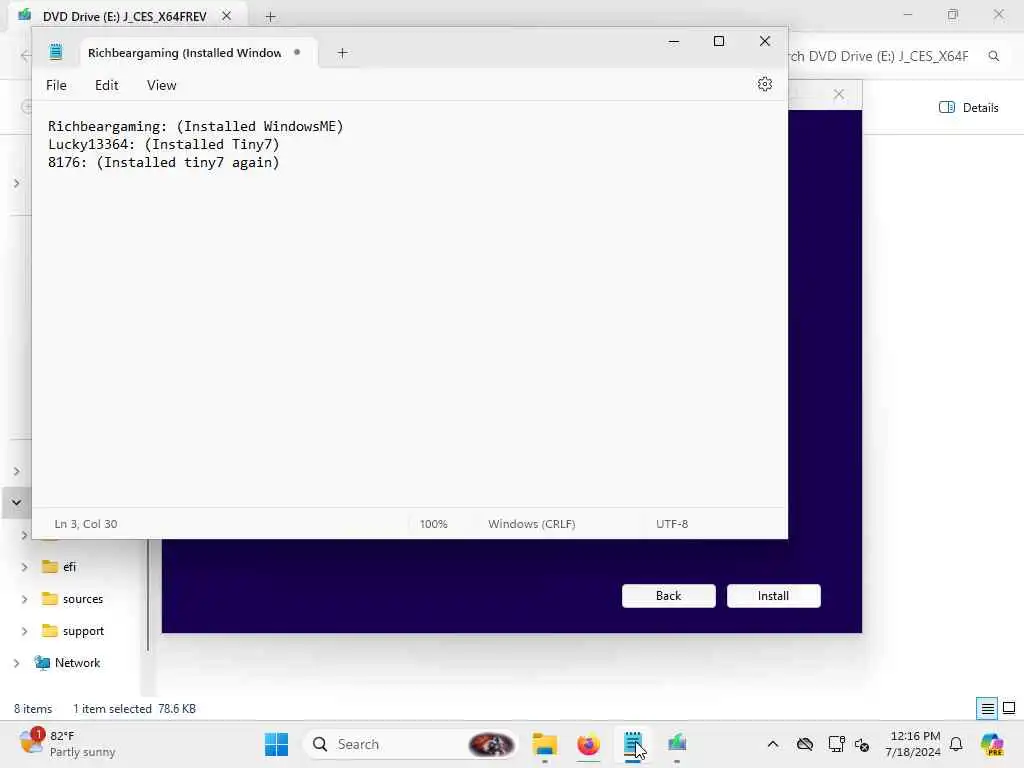Screen dimensions: 1024x768
Task: Click the Back button in setup window
Action: coord(668,596)
